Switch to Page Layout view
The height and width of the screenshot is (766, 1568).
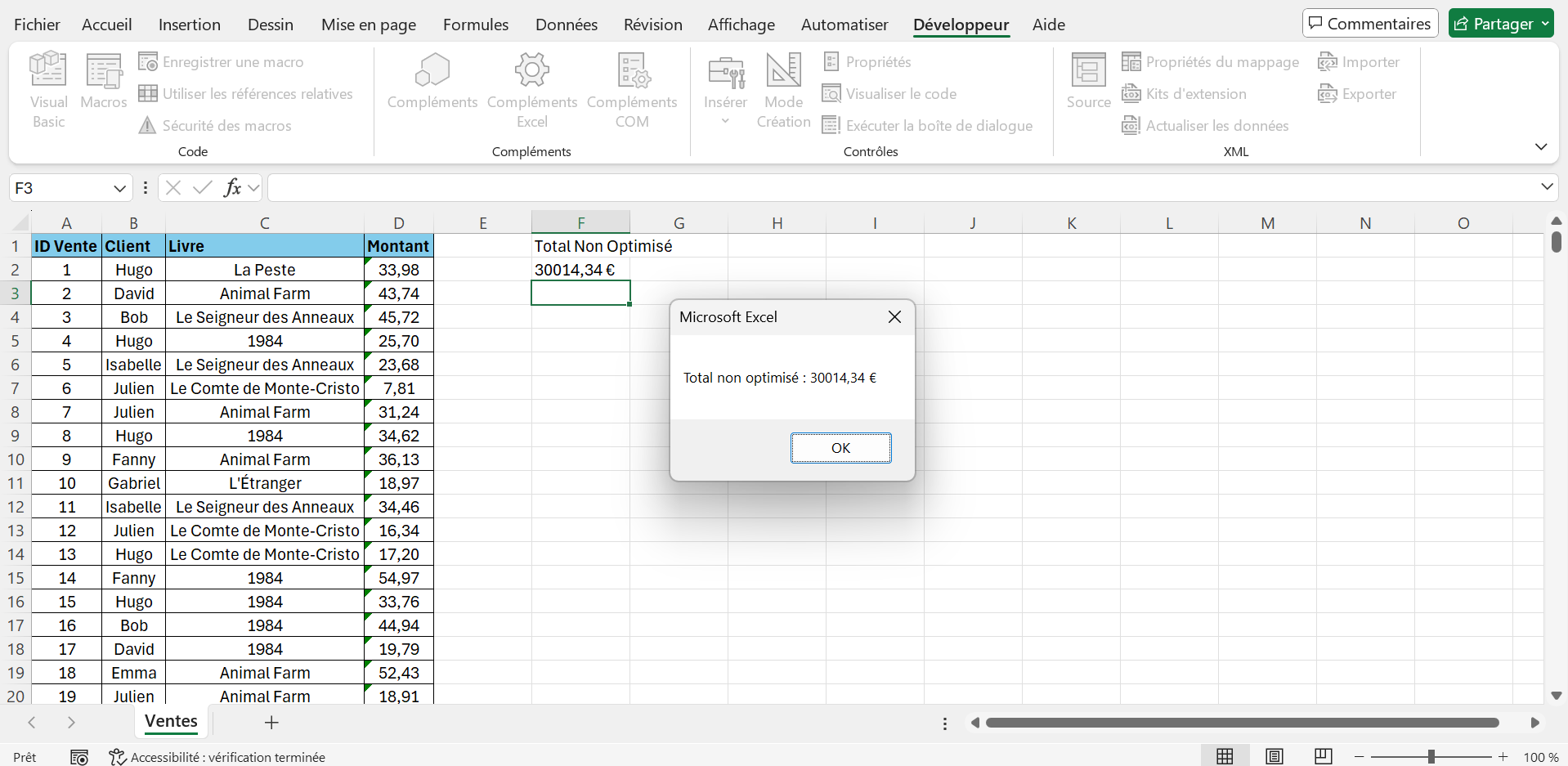point(1275,757)
